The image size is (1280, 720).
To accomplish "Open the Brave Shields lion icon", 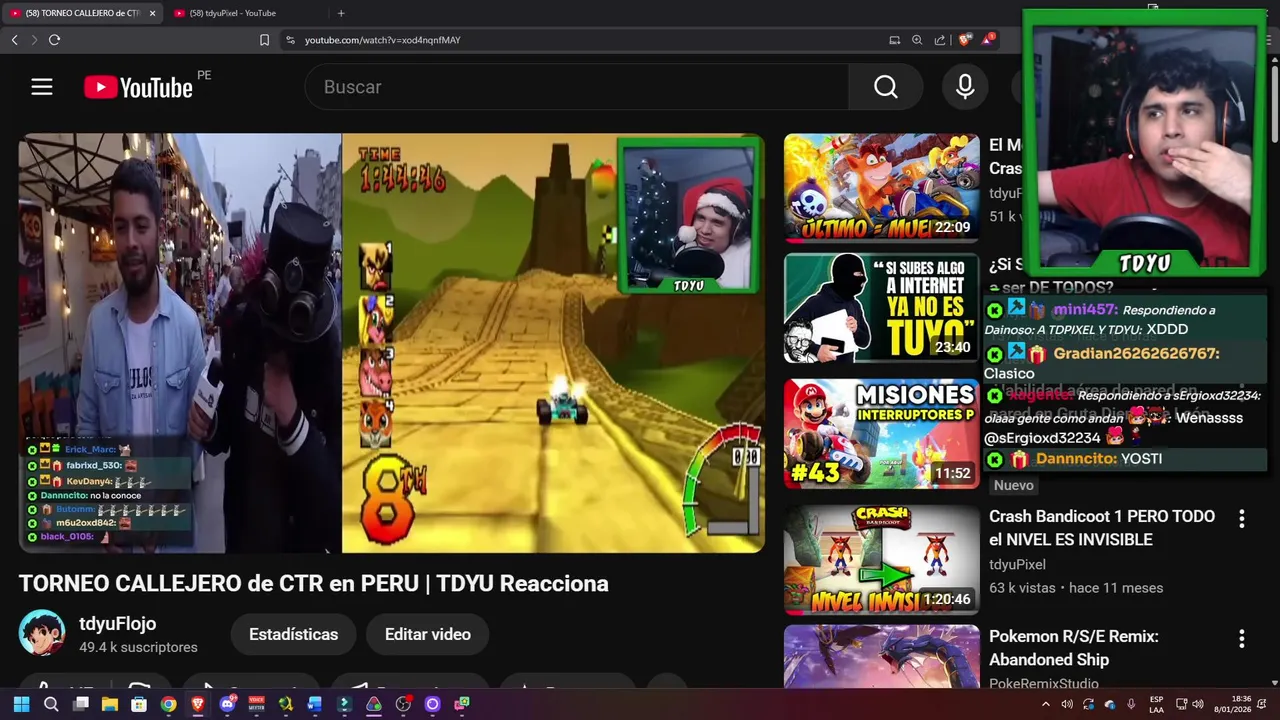I will (x=964, y=40).
